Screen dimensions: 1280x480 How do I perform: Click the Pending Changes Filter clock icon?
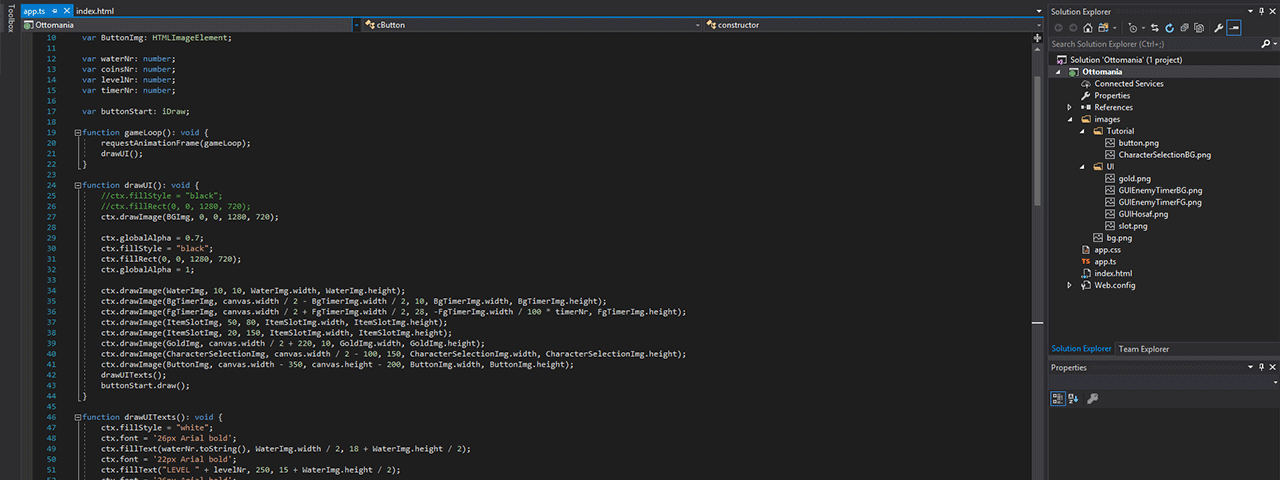1133,28
